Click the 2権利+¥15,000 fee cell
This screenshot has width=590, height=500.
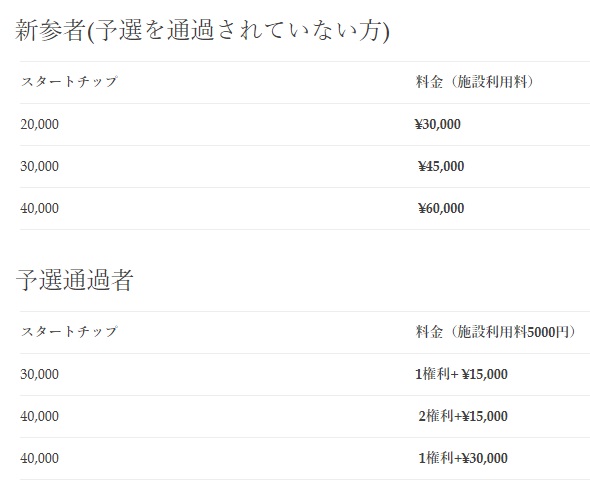point(463,416)
